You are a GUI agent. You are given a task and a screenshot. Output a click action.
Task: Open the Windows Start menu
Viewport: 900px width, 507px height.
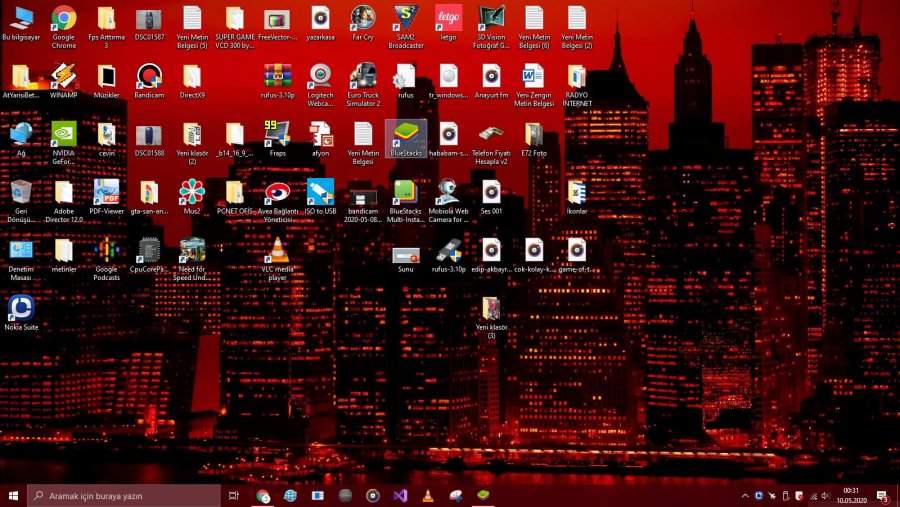click(x=13, y=496)
